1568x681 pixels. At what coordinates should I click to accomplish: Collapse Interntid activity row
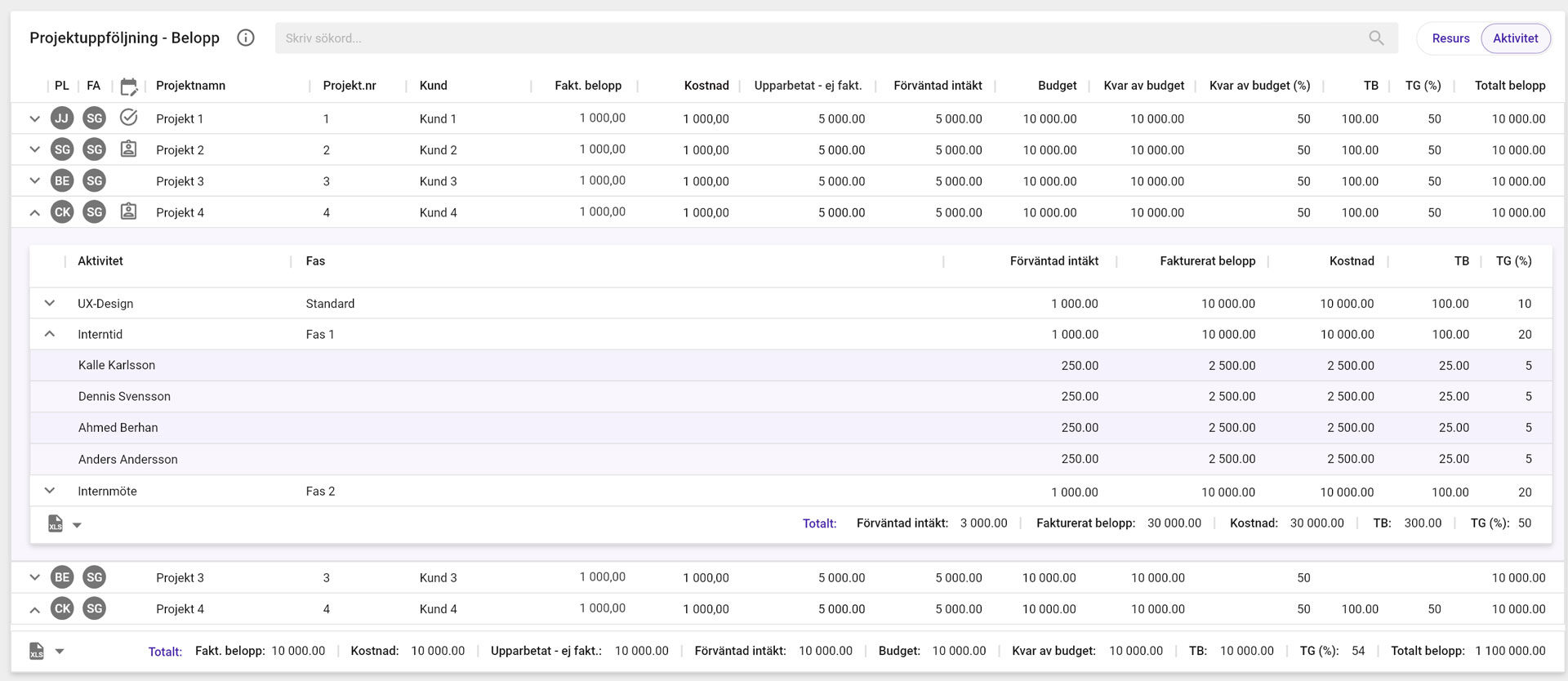50,334
